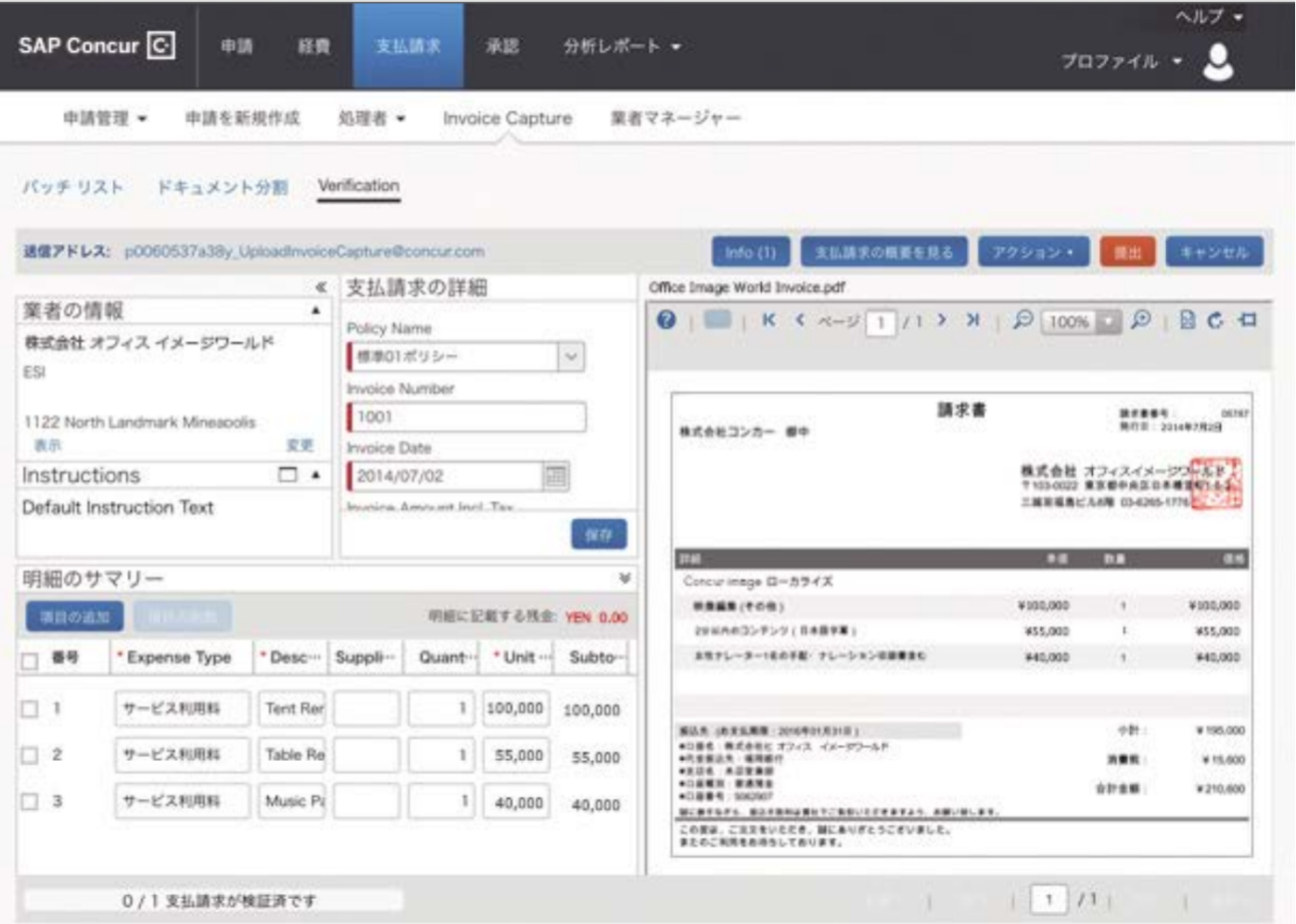
Task: Click the Invoice Number input field
Action: pos(467,417)
